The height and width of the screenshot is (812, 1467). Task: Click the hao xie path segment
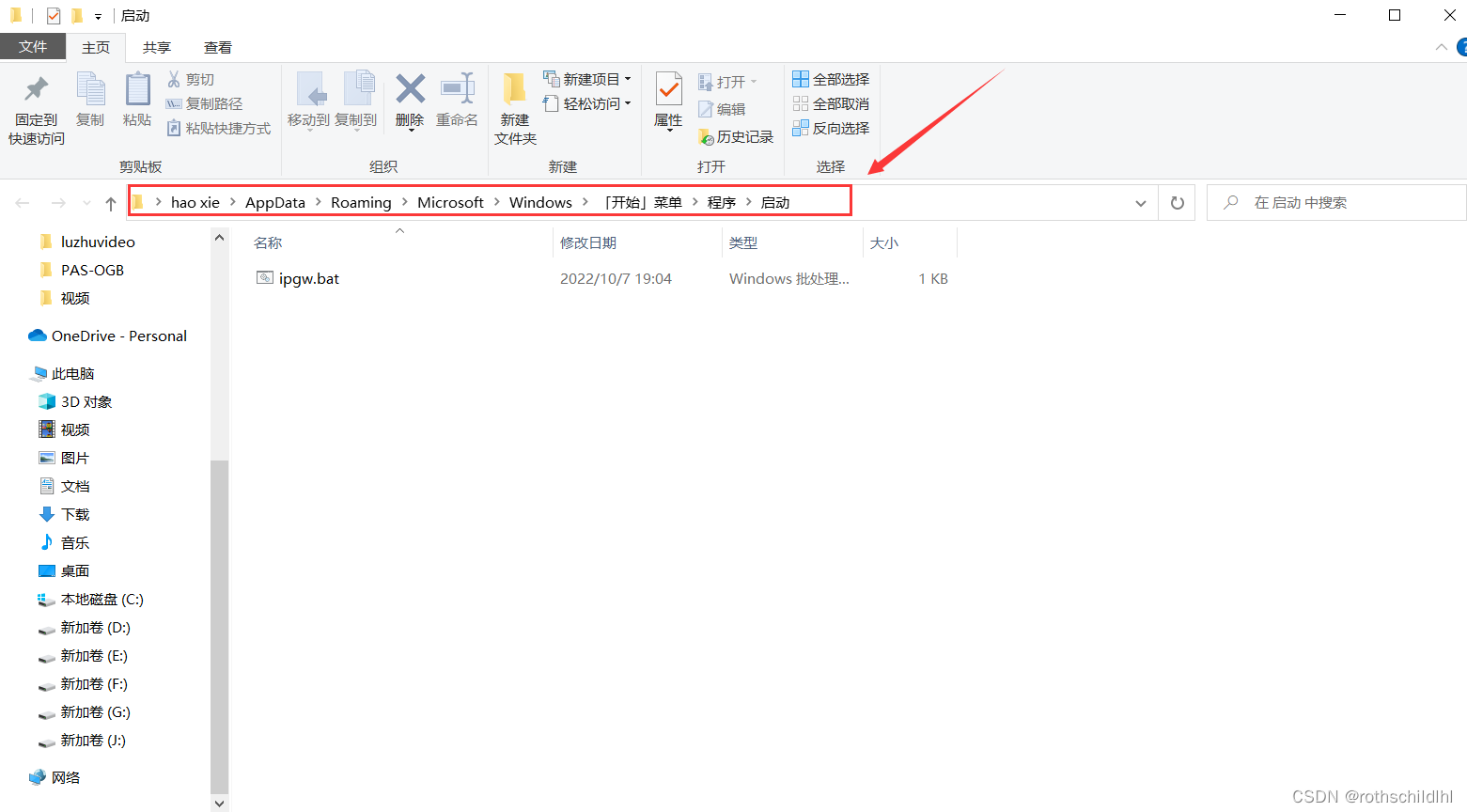pos(195,202)
